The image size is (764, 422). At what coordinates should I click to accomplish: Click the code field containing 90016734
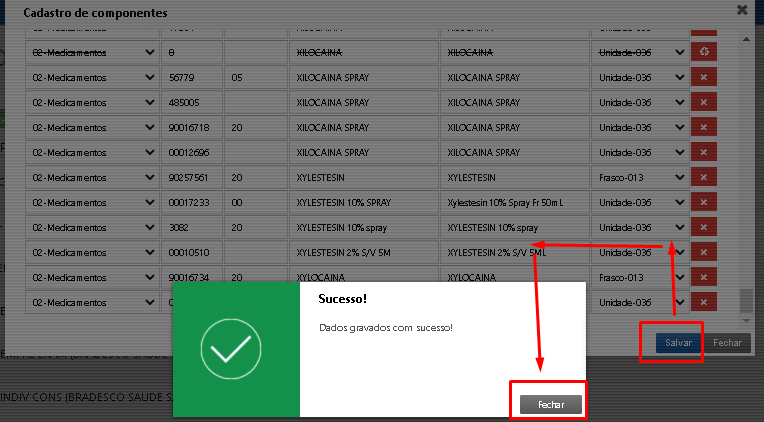(192, 277)
